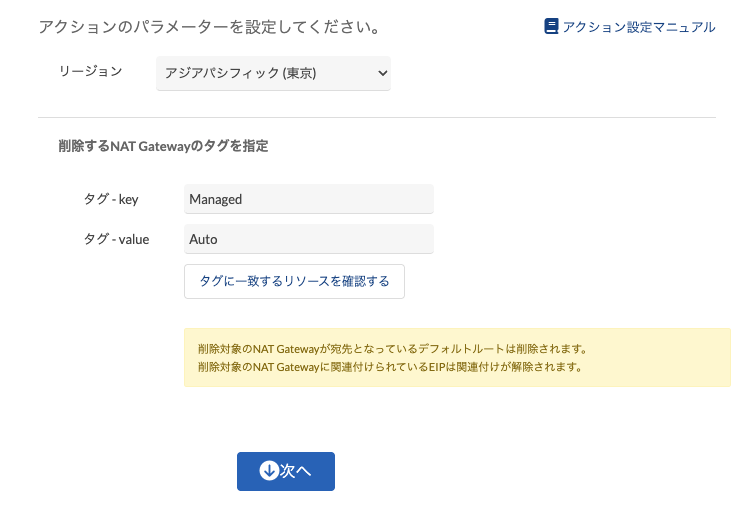732x519 pixels.
Task: Focus the タグ - key field containing Managed
Action: [309, 199]
